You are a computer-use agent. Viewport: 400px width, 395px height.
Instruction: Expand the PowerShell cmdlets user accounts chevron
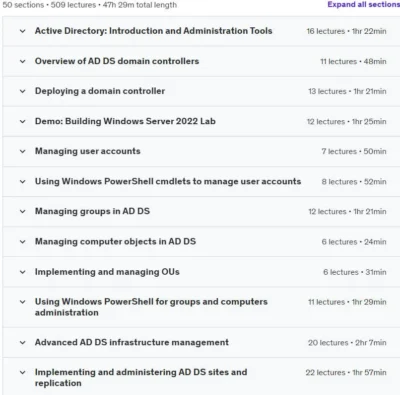tap(23, 182)
